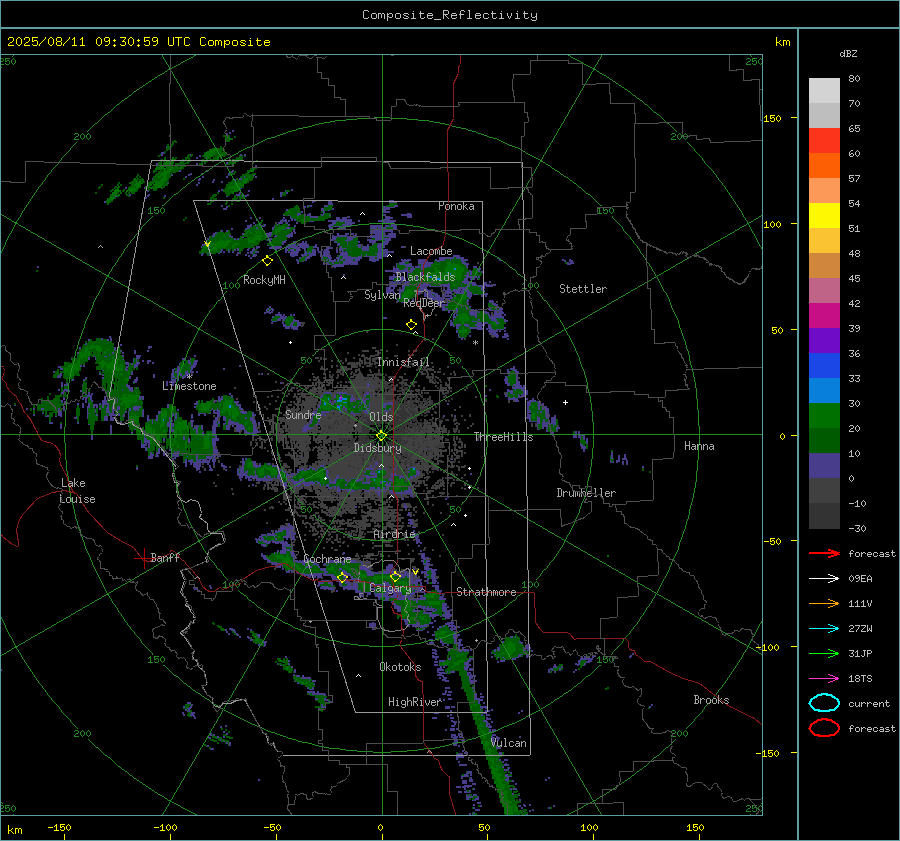Select the Strathmore label

coord(486,592)
